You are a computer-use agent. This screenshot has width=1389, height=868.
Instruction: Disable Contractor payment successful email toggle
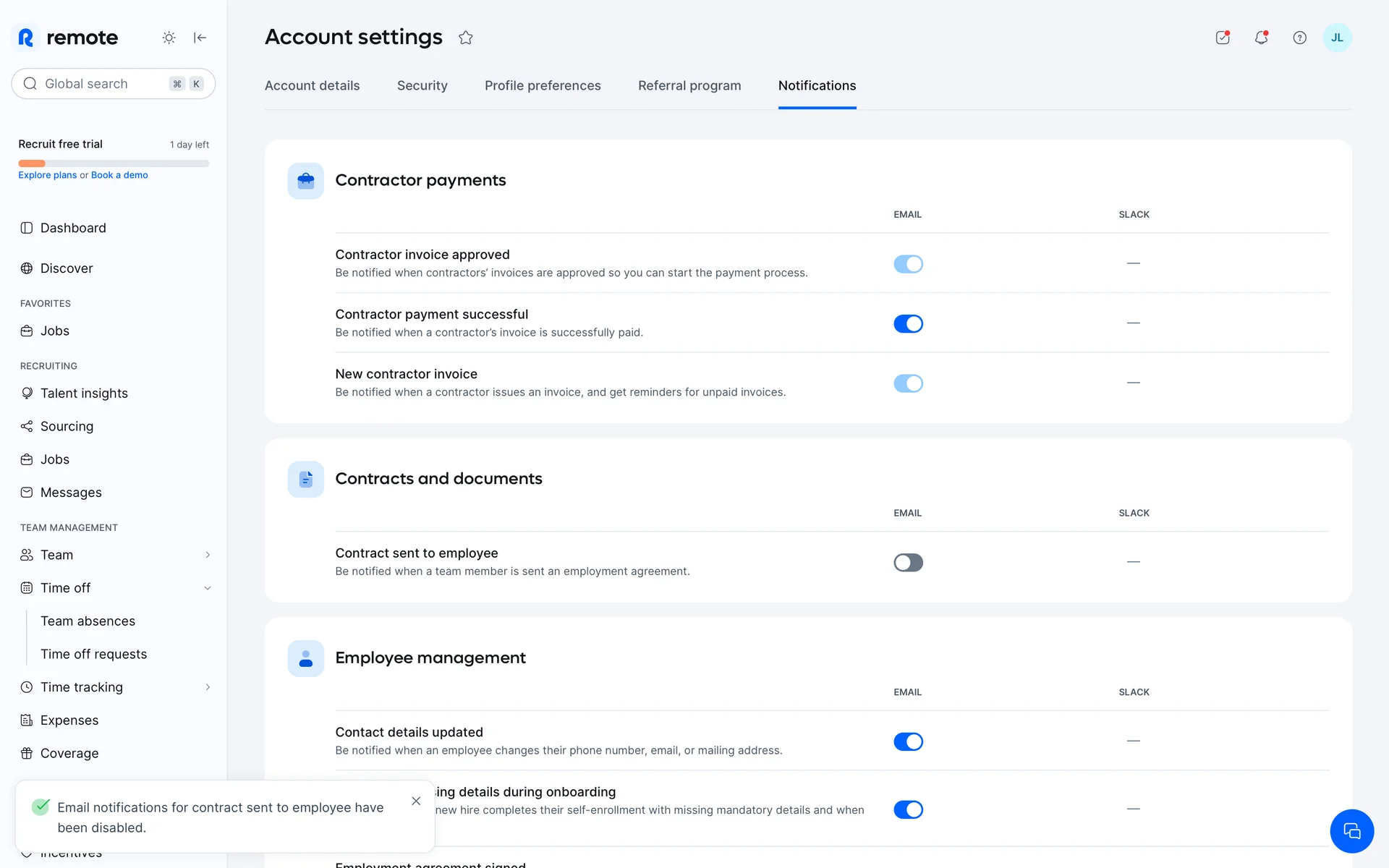click(x=908, y=323)
